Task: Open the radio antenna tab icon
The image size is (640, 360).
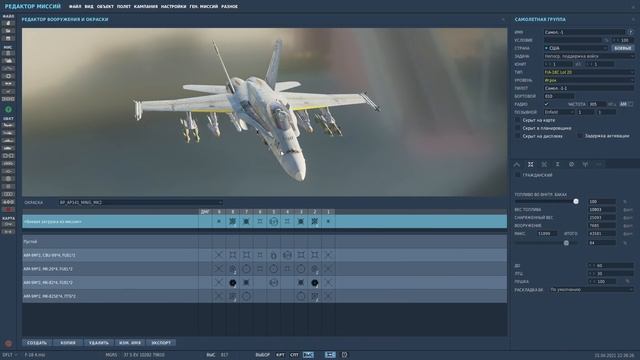Action: (x=585, y=164)
